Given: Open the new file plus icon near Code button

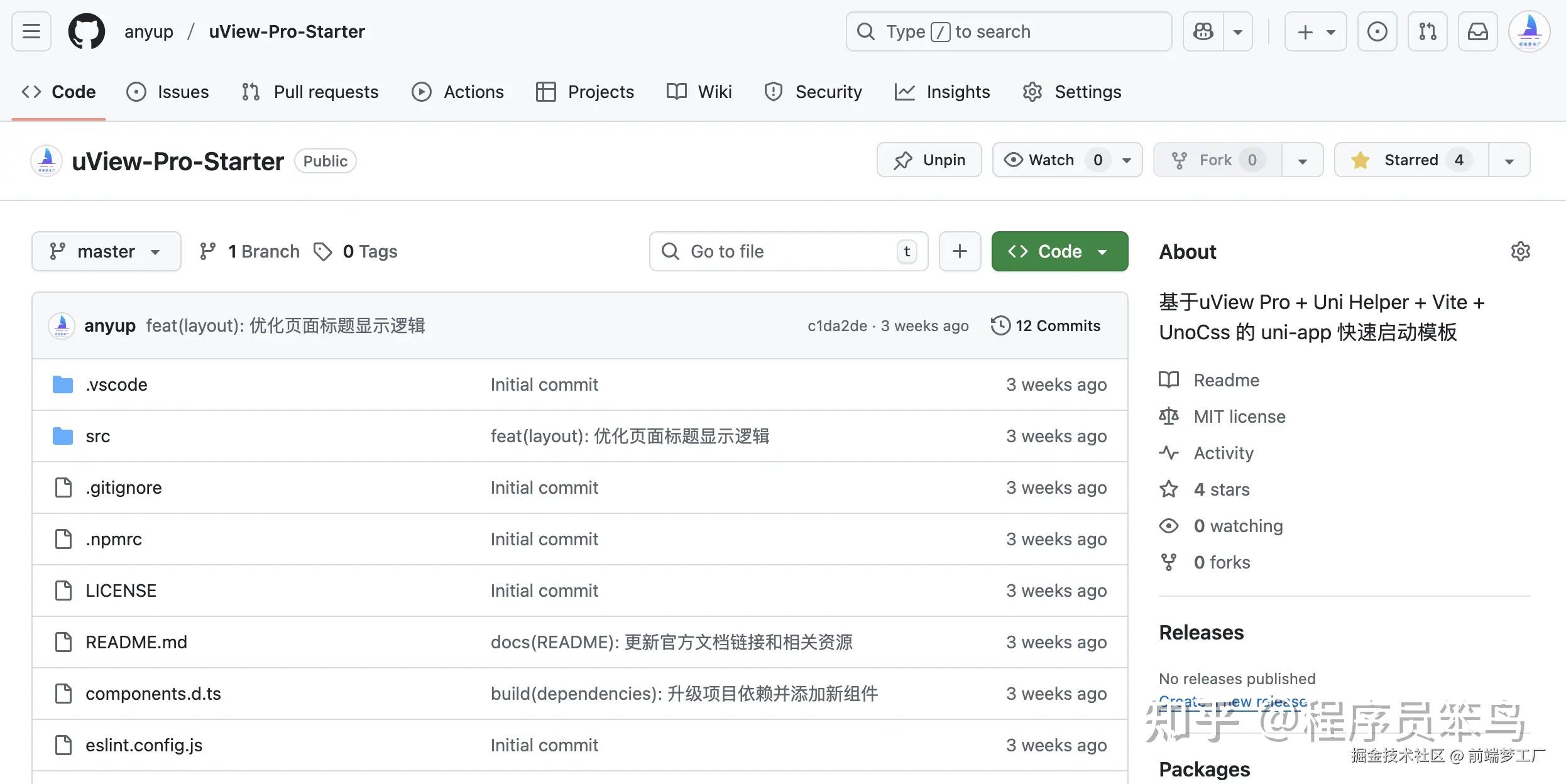Looking at the screenshot, I should [959, 251].
